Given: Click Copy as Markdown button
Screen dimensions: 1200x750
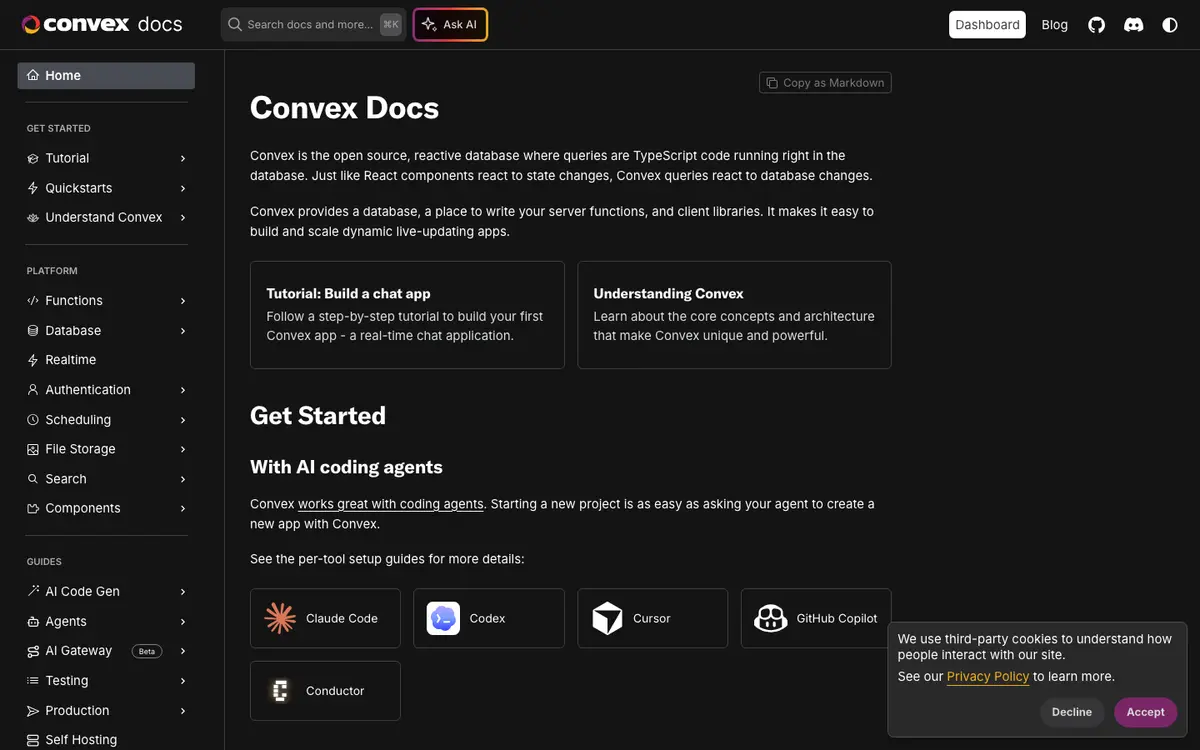Looking at the screenshot, I should [825, 83].
